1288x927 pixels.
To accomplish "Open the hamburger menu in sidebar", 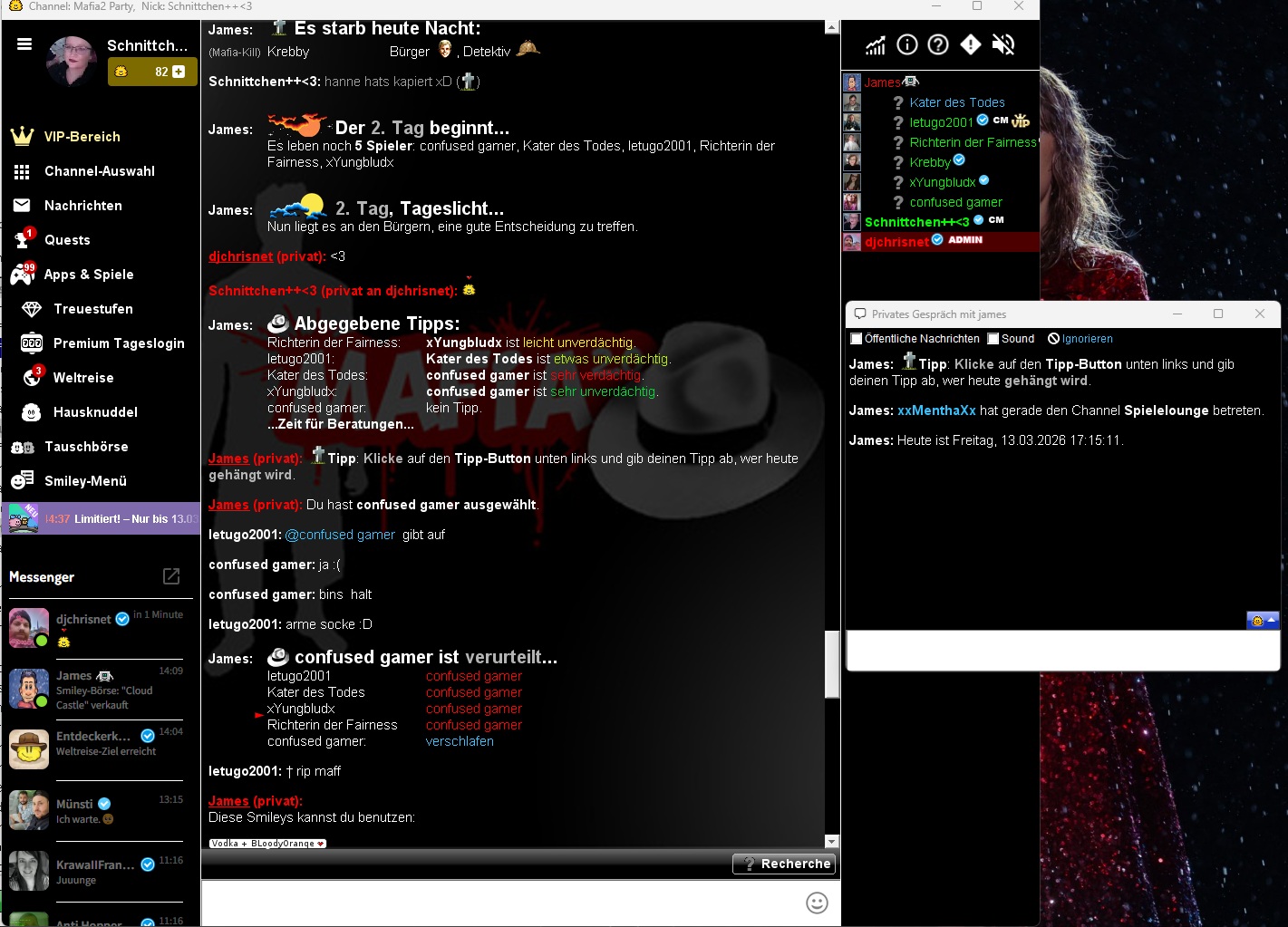I will tap(24, 44).
